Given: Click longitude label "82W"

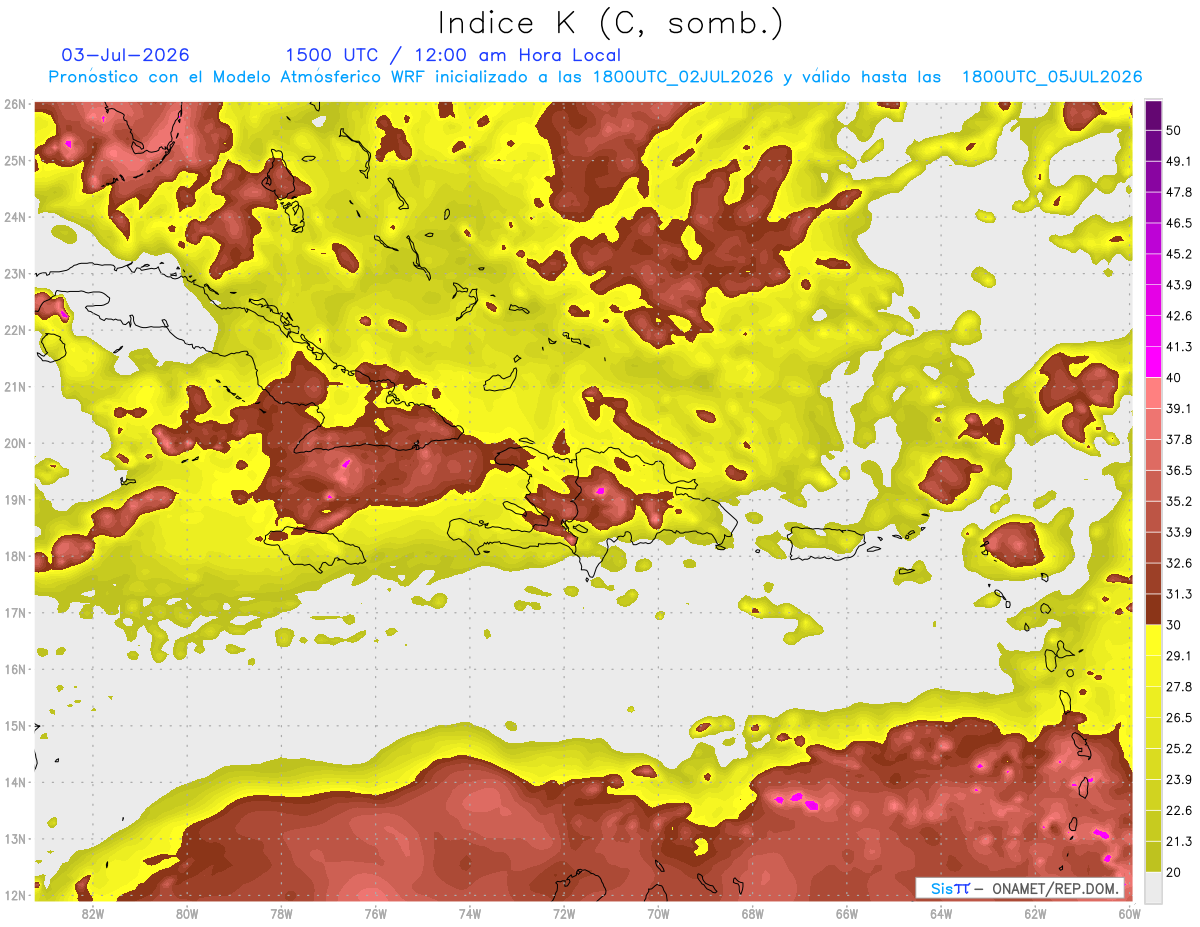Looking at the screenshot, I should click(x=93, y=913).
